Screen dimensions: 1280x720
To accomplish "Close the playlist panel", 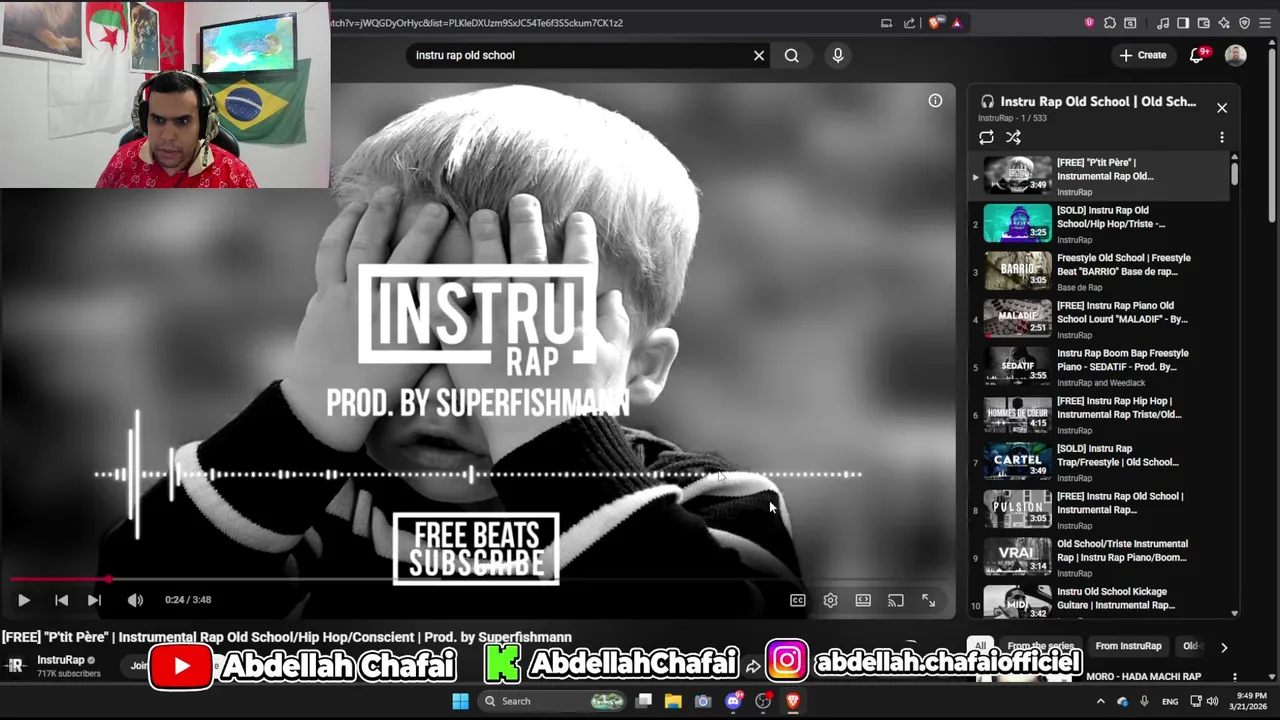I will (x=1222, y=108).
